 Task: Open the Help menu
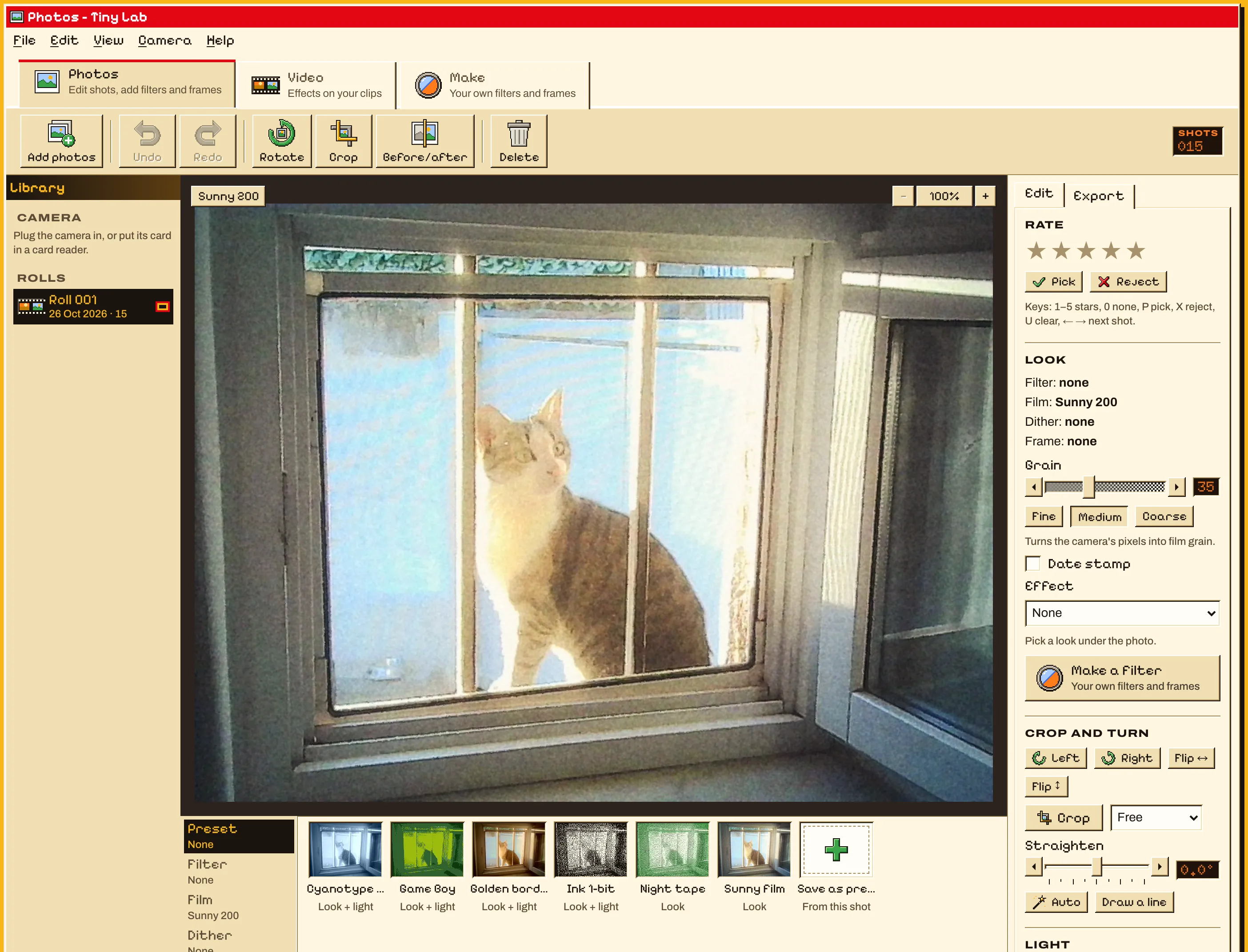tap(220, 40)
